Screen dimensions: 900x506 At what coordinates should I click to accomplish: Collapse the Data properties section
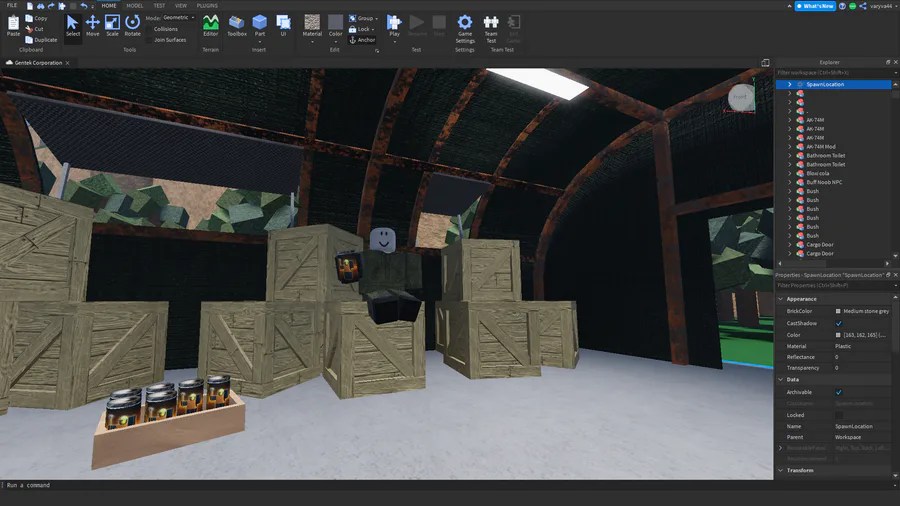pos(781,380)
